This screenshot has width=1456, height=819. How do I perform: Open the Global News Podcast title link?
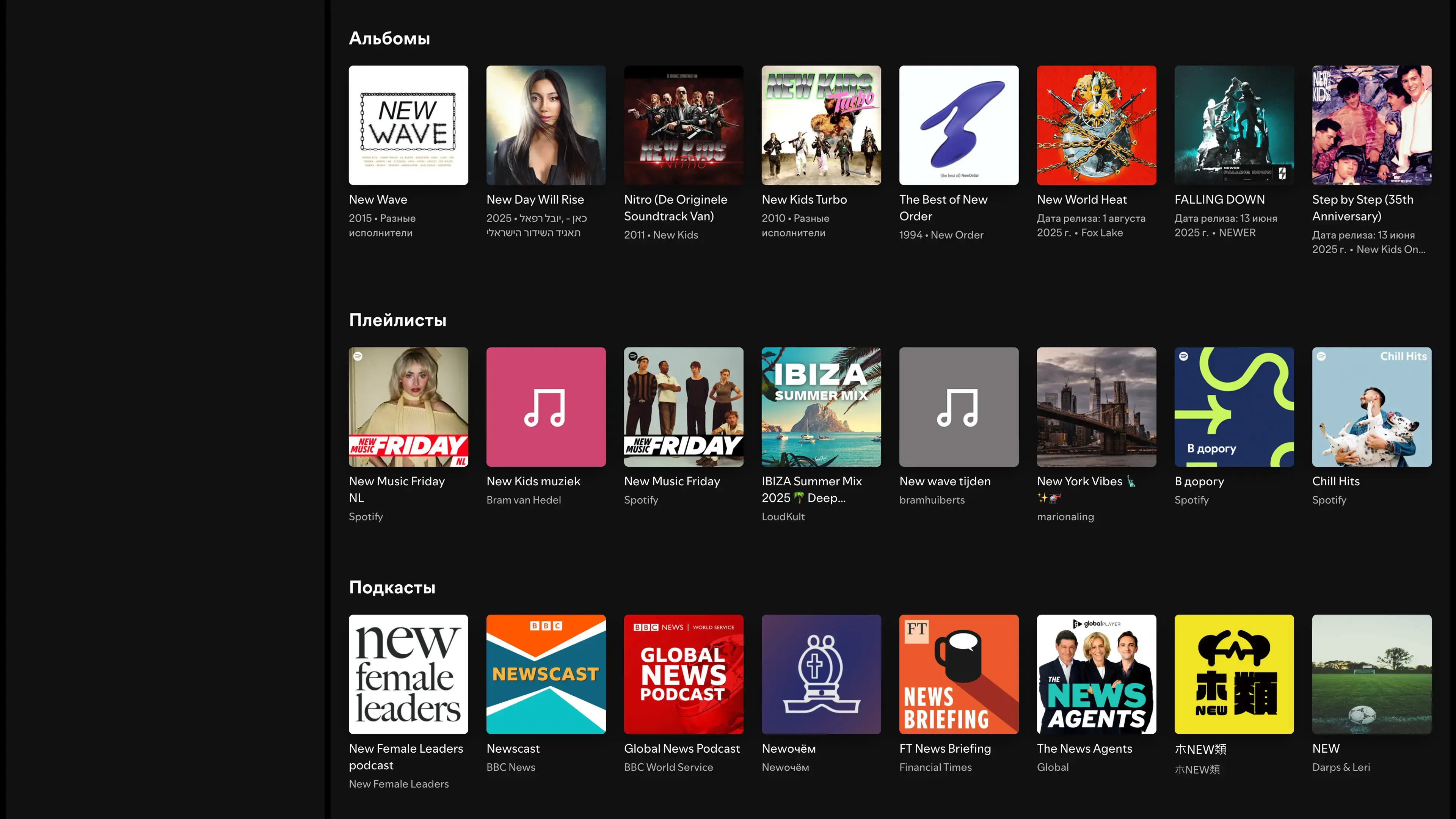coord(681,748)
